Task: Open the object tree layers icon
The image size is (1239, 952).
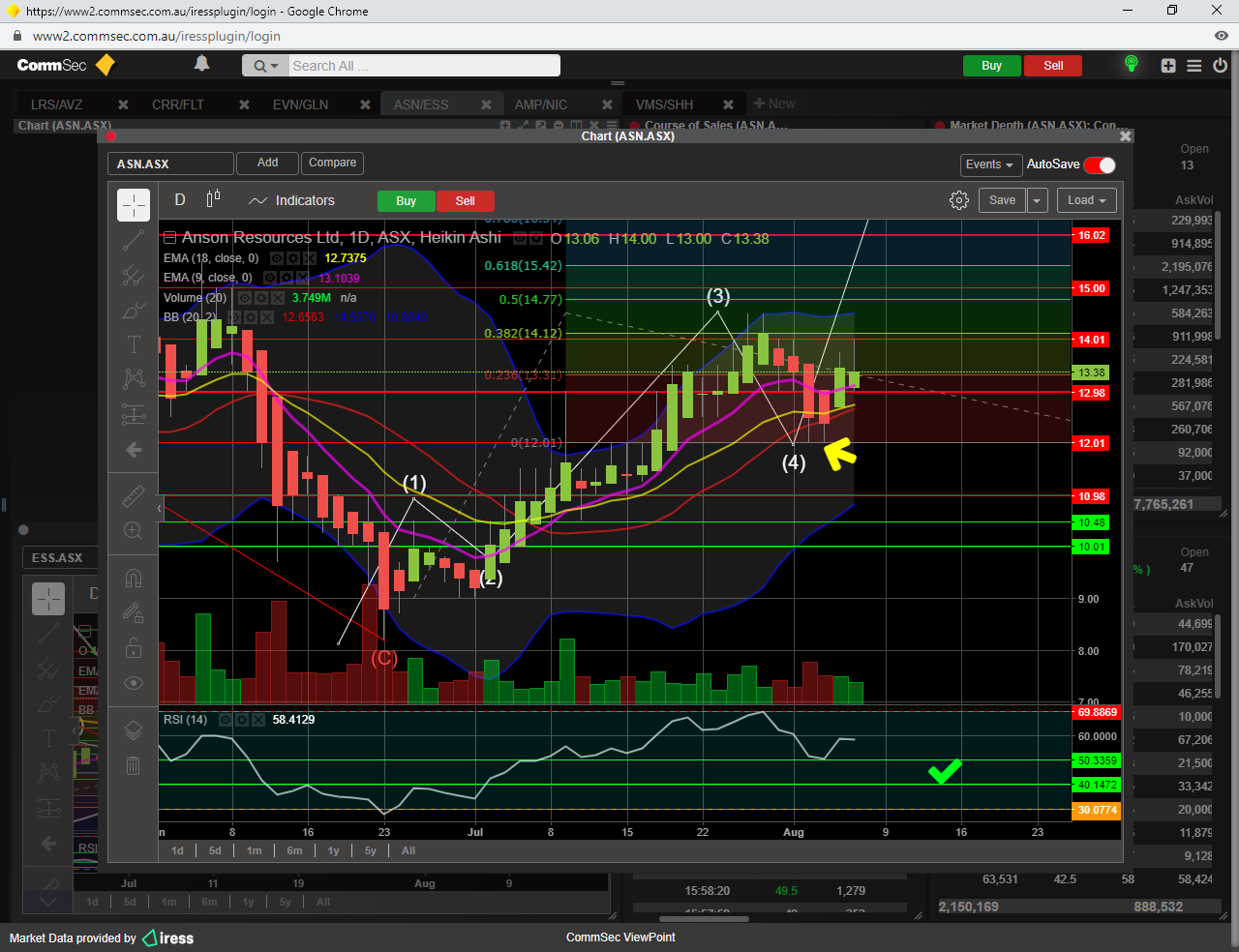Action: [x=134, y=730]
